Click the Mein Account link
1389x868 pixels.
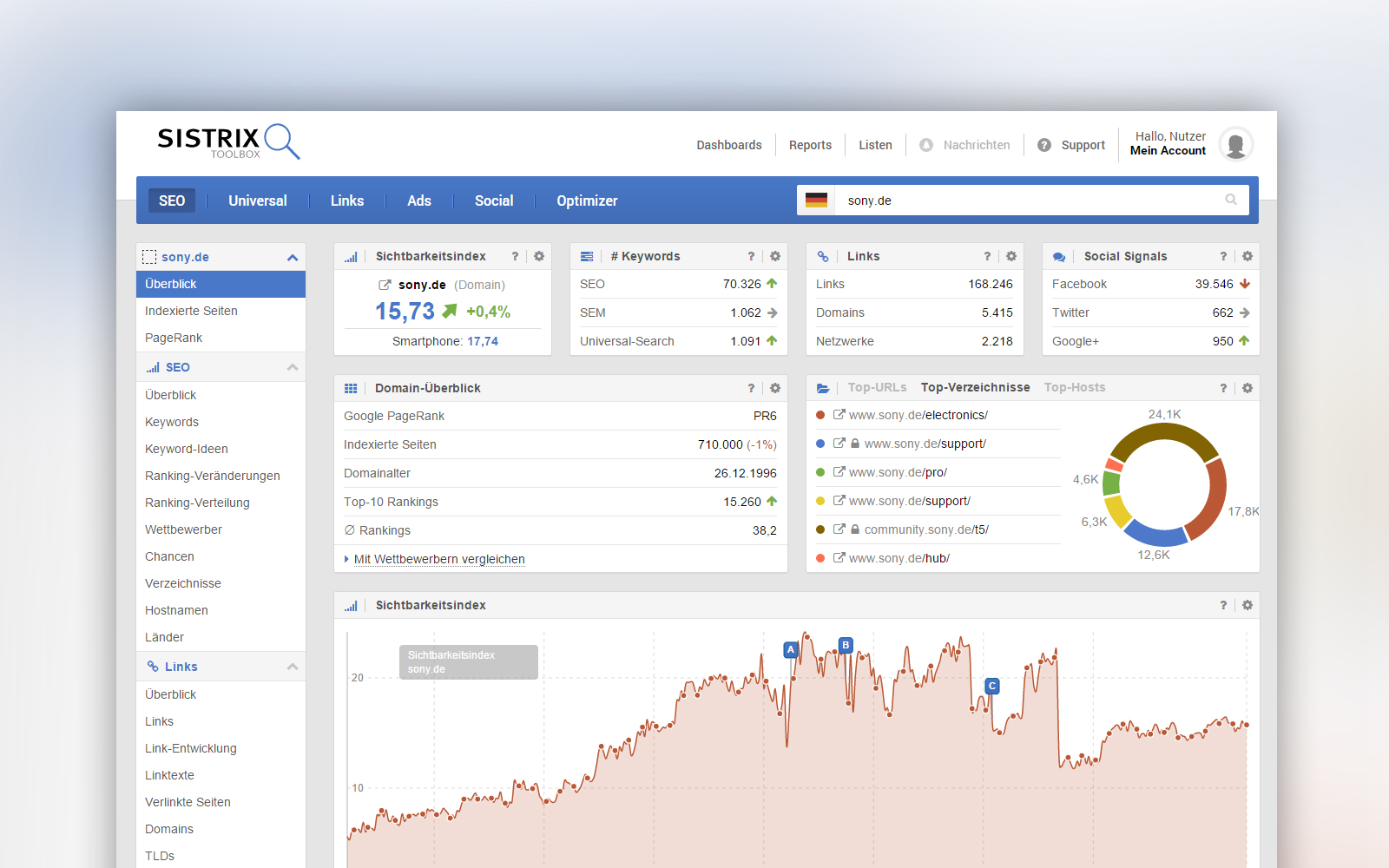pyautogui.click(x=1168, y=151)
